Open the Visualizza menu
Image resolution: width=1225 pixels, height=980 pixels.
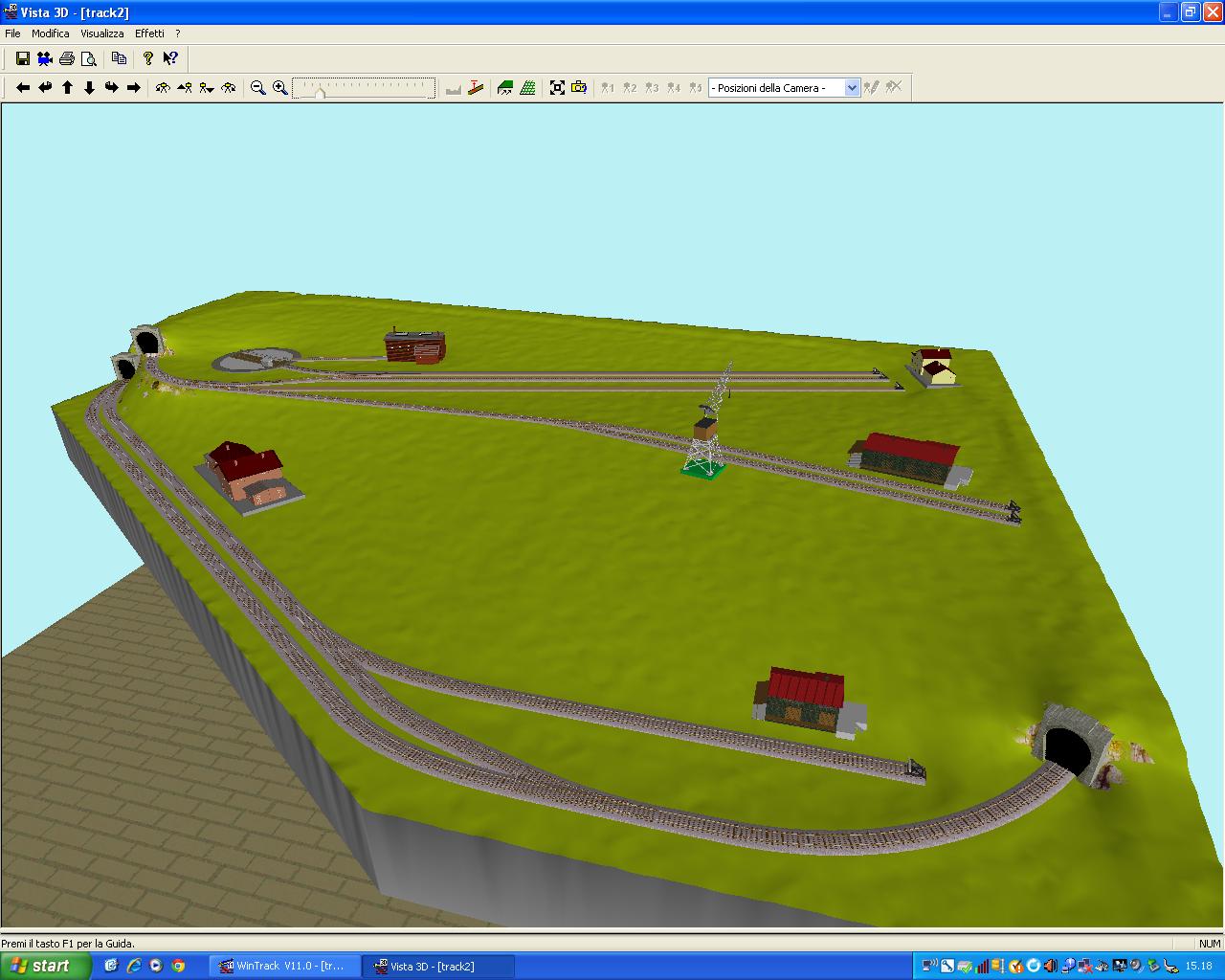102,33
